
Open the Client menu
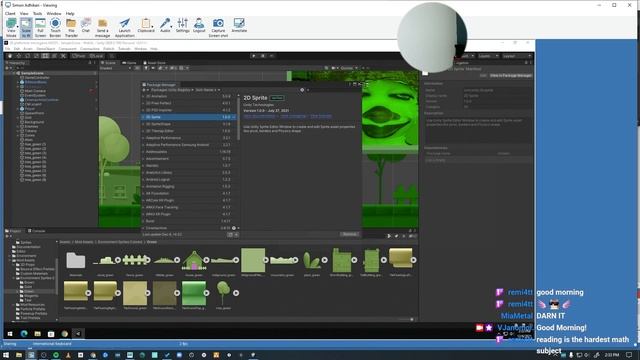click(x=10, y=13)
